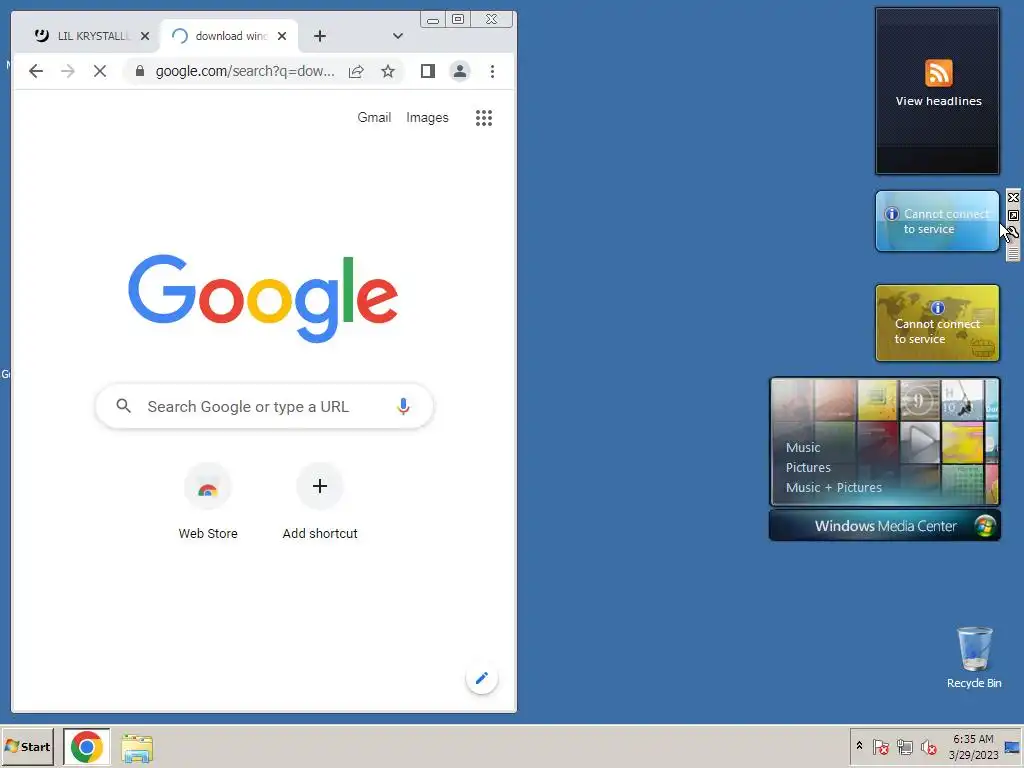Open Chrome side panel
Screen dimensions: 1024x768
coord(428,71)
